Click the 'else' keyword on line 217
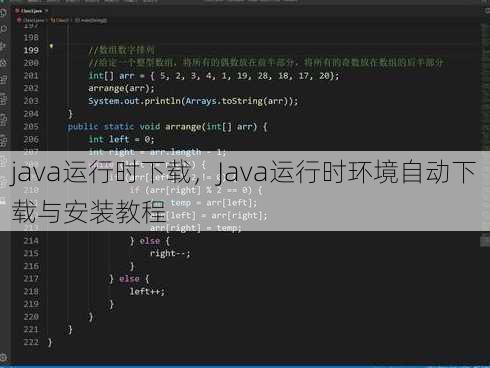490x368 pixels. coord(129,279)
